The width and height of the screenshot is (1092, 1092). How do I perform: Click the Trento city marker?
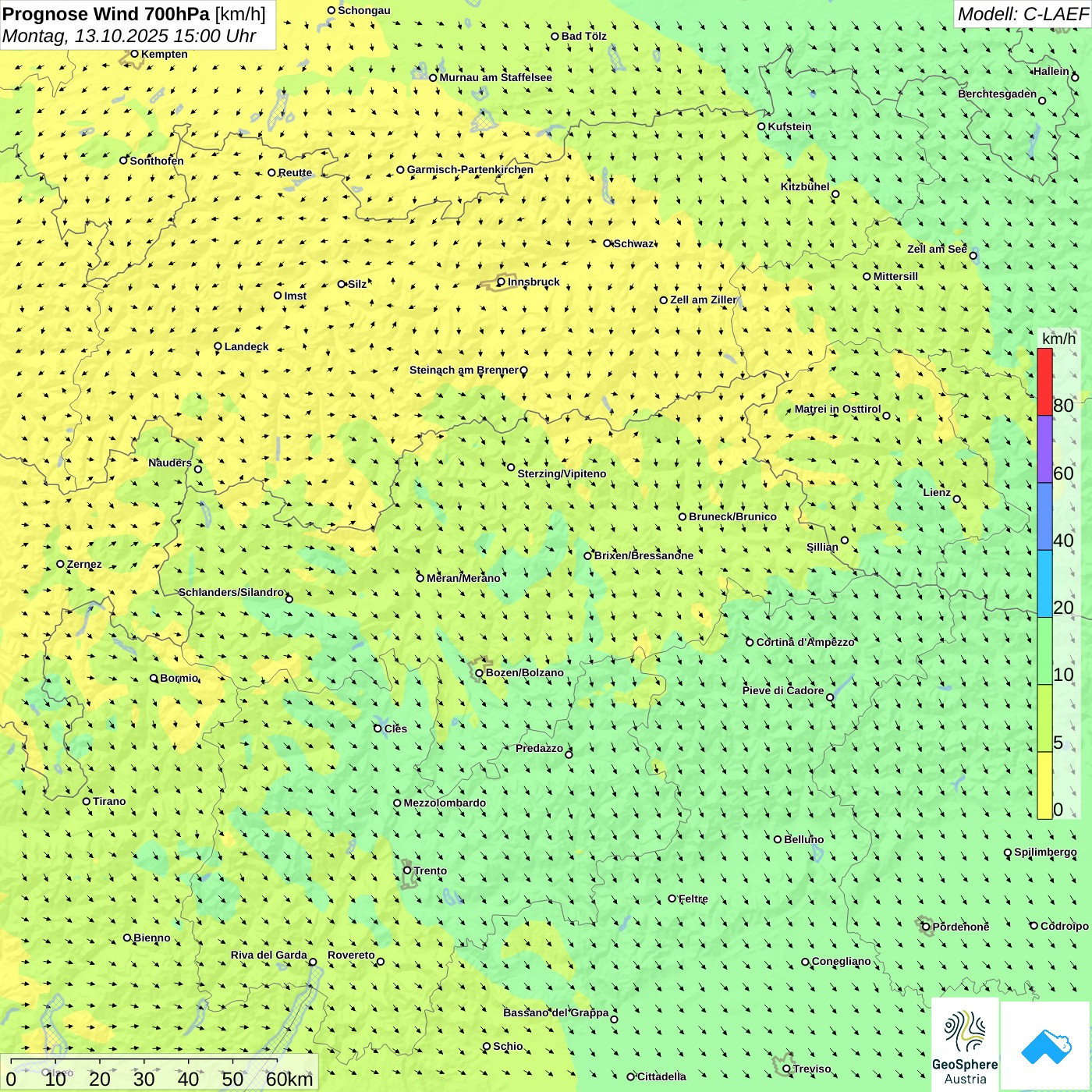click(x=407, y=870)
